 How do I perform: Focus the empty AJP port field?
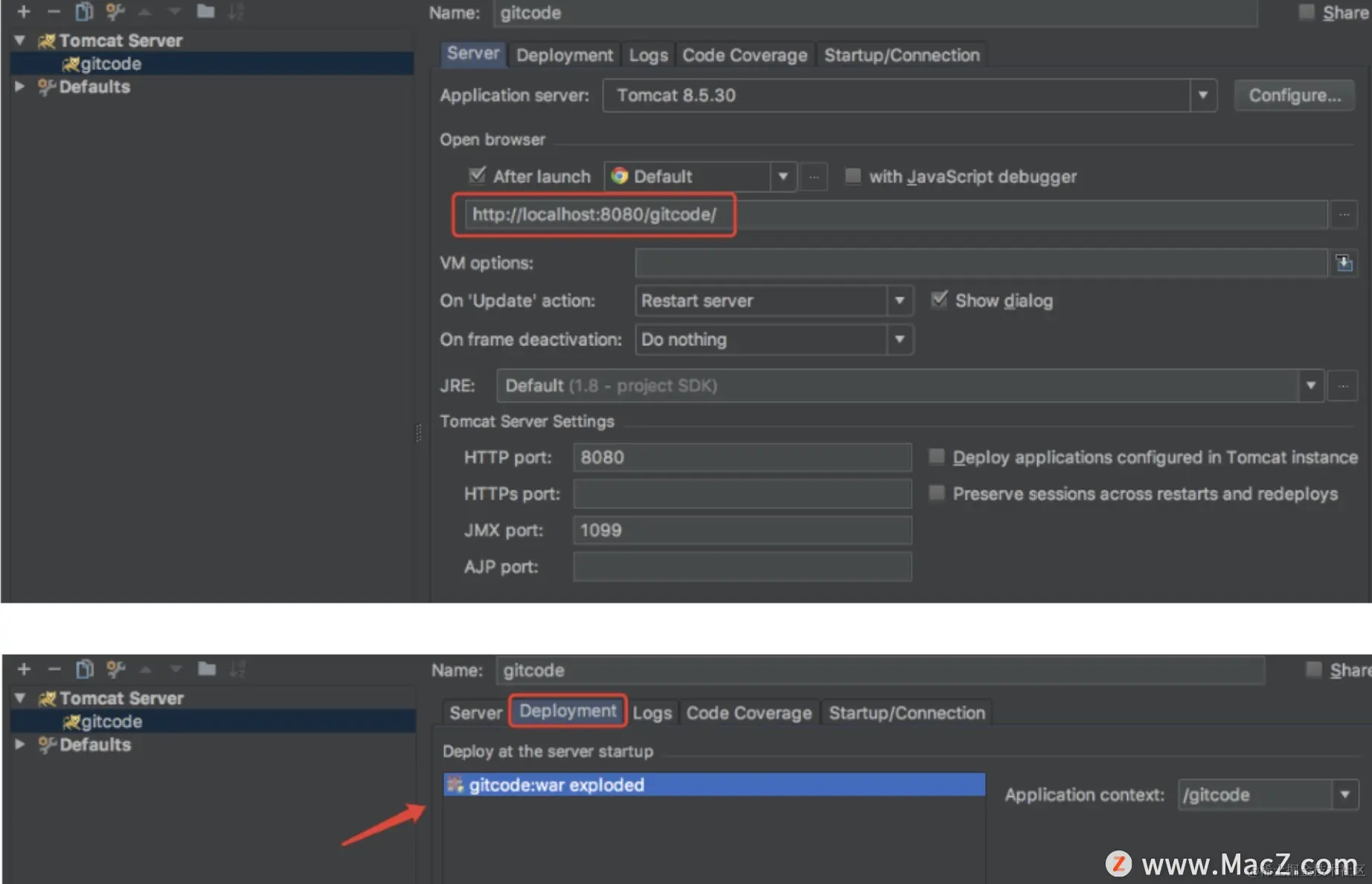tap(742, 566)
